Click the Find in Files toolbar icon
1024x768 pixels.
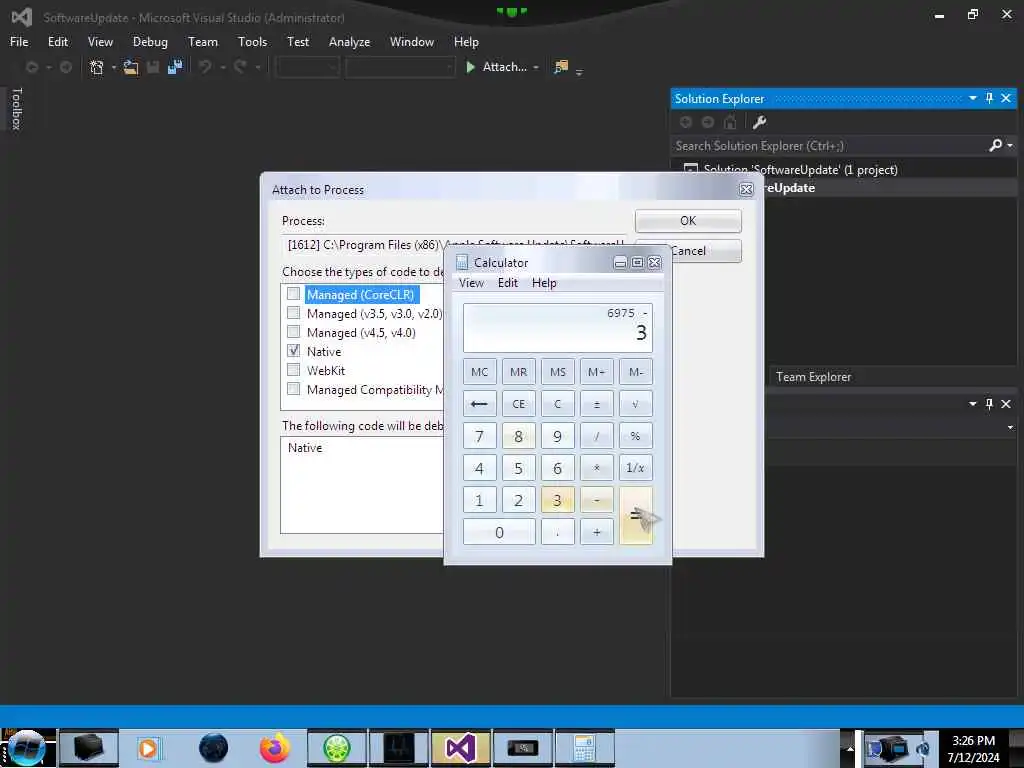click(561, 67)
